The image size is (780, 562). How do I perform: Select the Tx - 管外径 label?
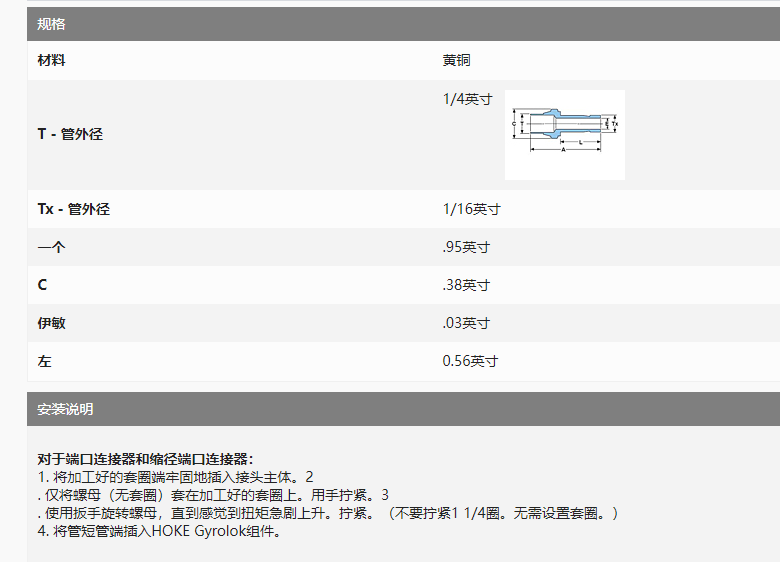coord(73,209)
